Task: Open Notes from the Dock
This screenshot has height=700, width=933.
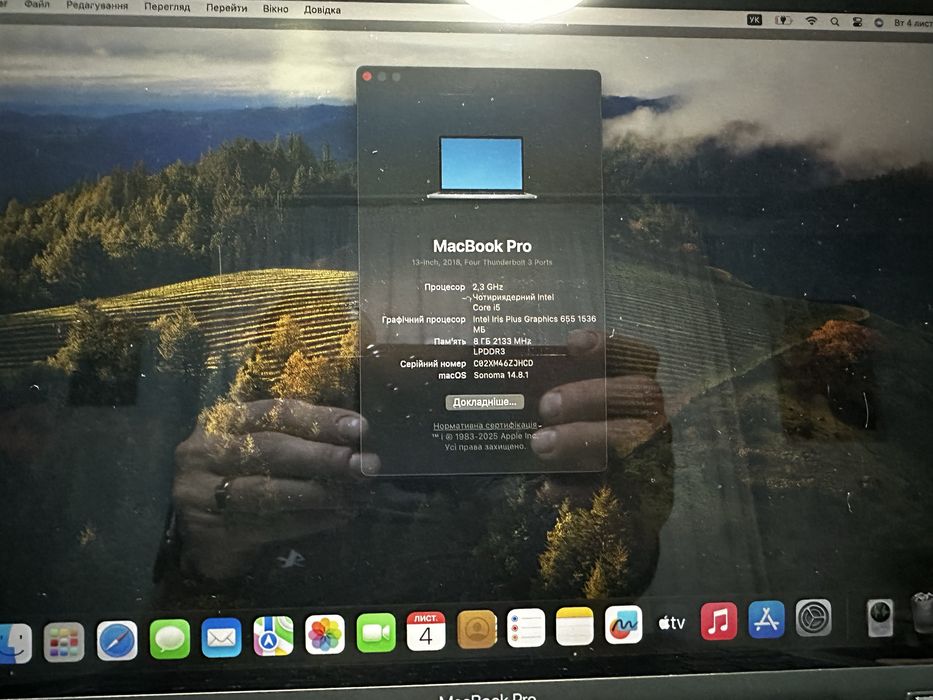Action: point(575,626)
